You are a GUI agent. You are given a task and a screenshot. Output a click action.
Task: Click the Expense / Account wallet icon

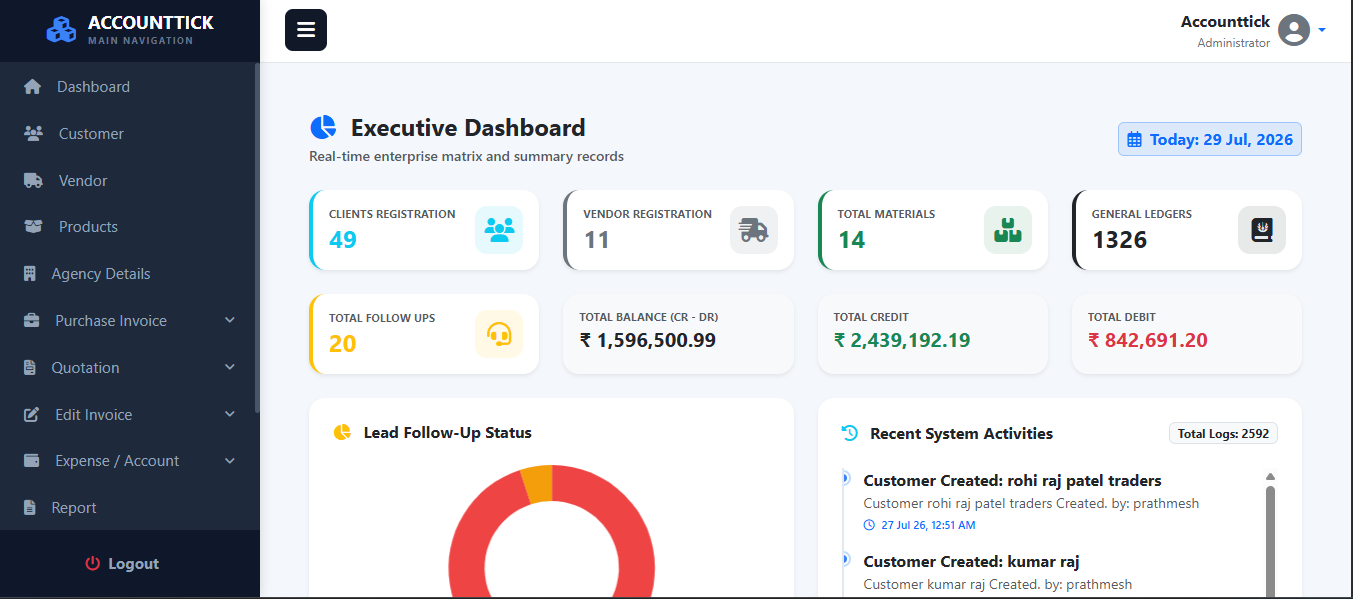[x=32, y=461]
